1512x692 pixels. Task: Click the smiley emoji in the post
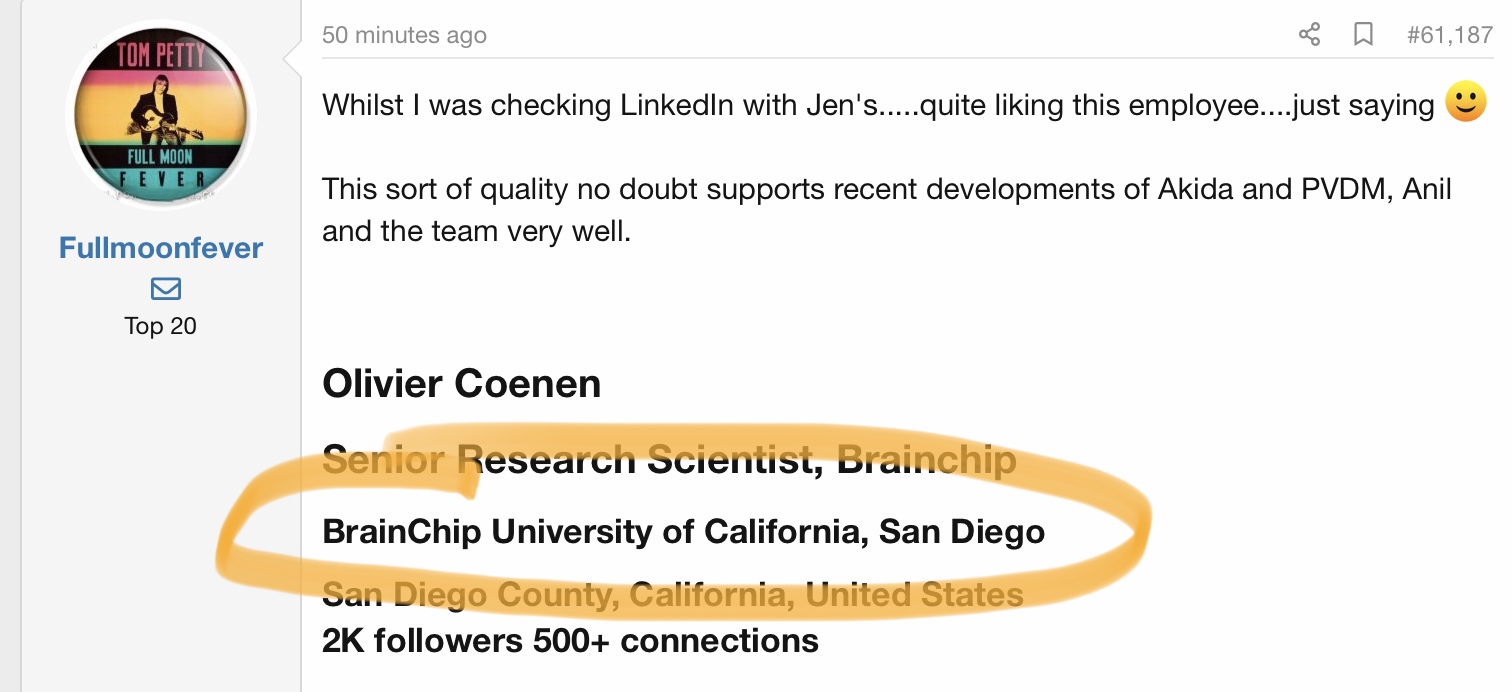pos(1466,102)
